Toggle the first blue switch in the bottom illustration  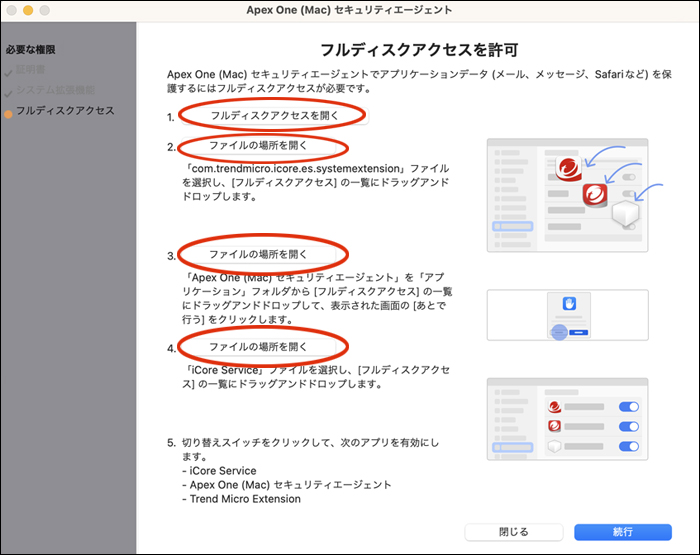click(x=628, y=407)
